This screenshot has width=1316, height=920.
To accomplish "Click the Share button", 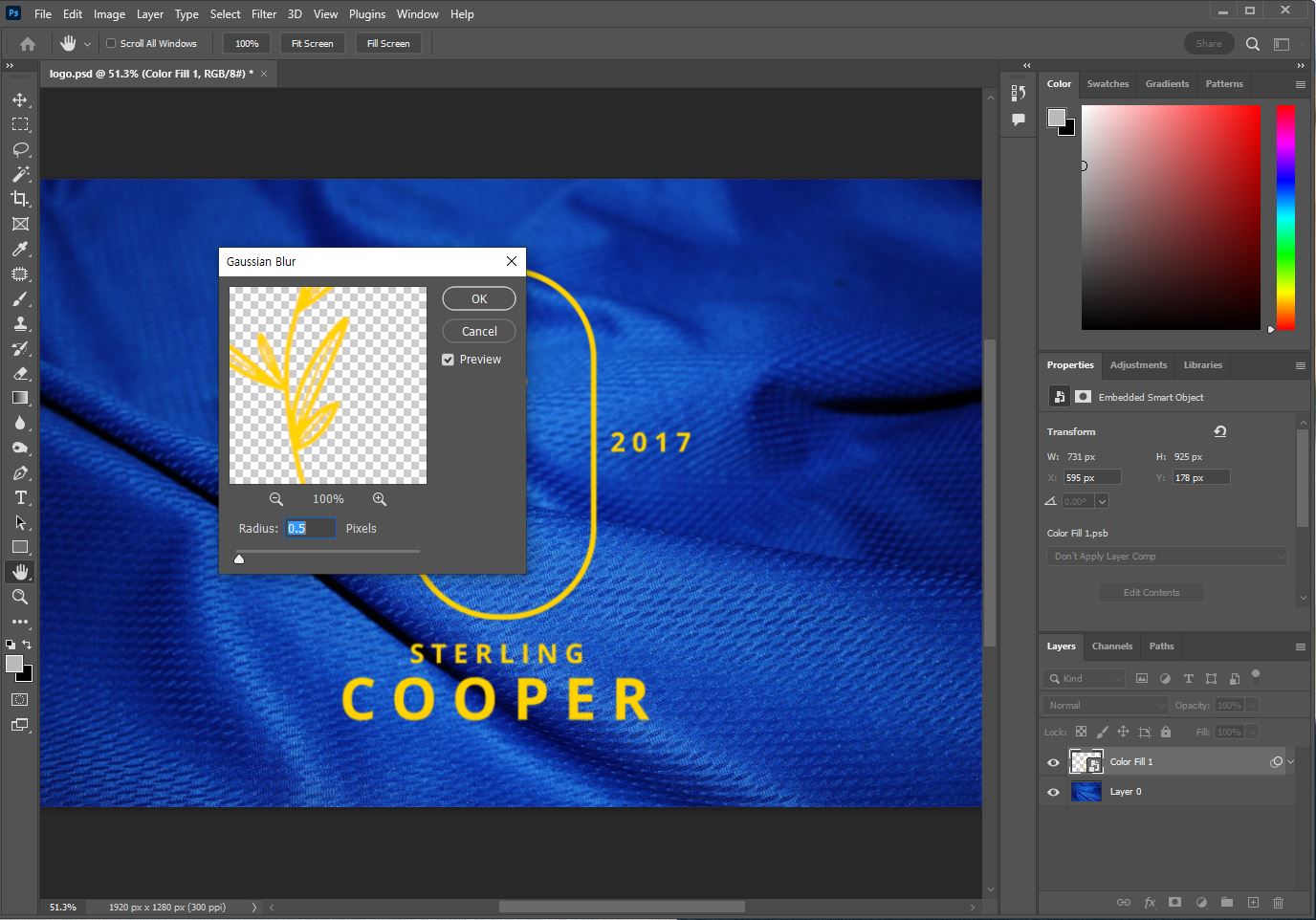I will pos(1209,44).
